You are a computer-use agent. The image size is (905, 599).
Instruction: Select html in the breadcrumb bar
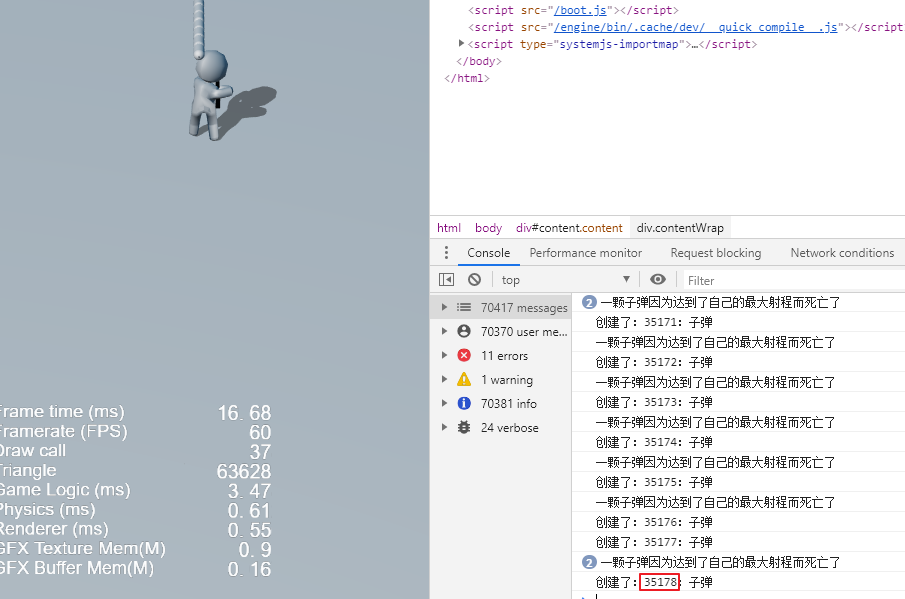point(448,228)
